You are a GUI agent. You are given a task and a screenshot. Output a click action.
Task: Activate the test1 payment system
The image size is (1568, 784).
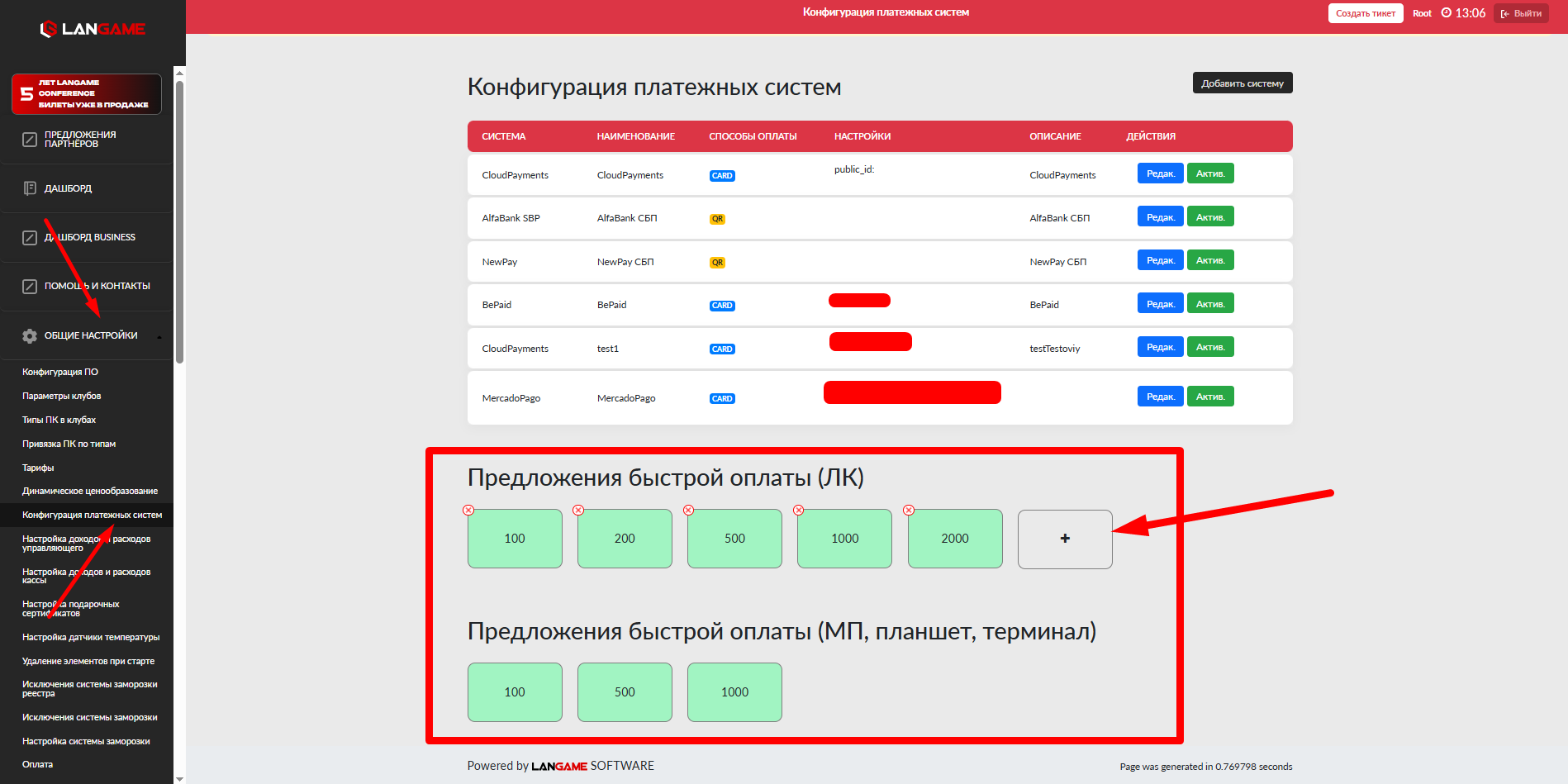tap(1210, 347)
